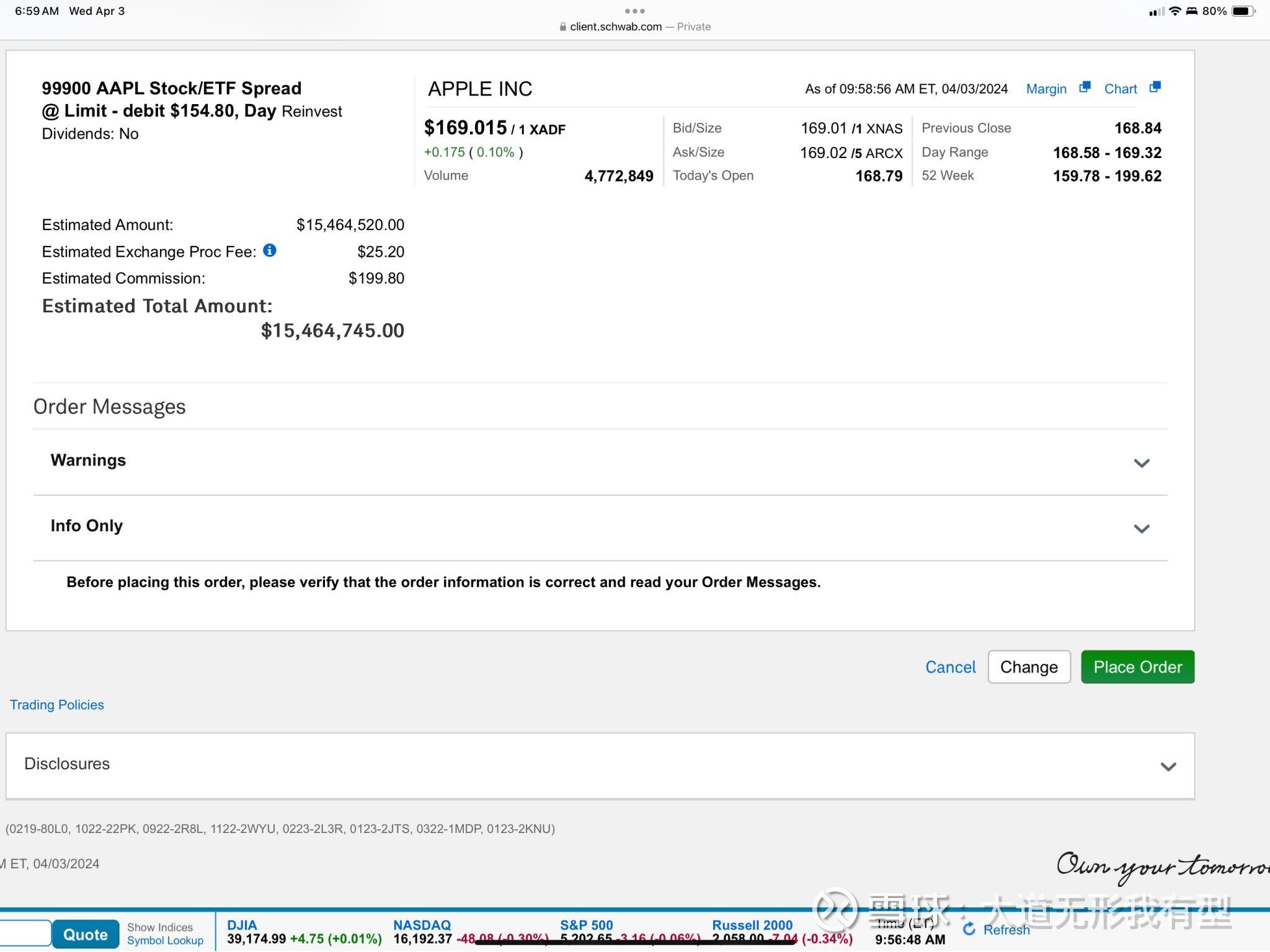The height and width of the screenshot is (952, 1270).
Task: Click the quote symbol input field
Action: (25, 934)
